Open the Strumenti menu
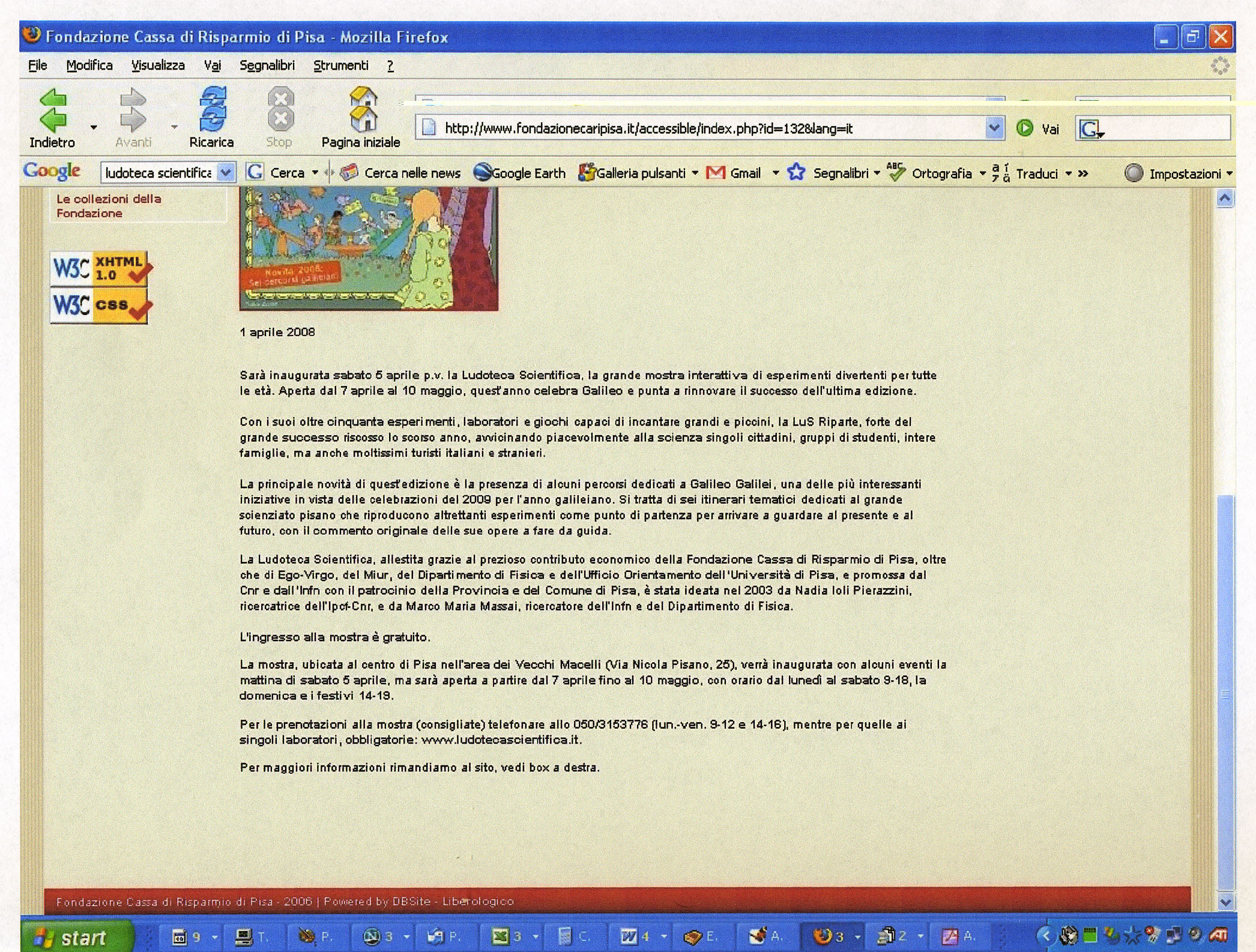 click(x=340, y=65)
